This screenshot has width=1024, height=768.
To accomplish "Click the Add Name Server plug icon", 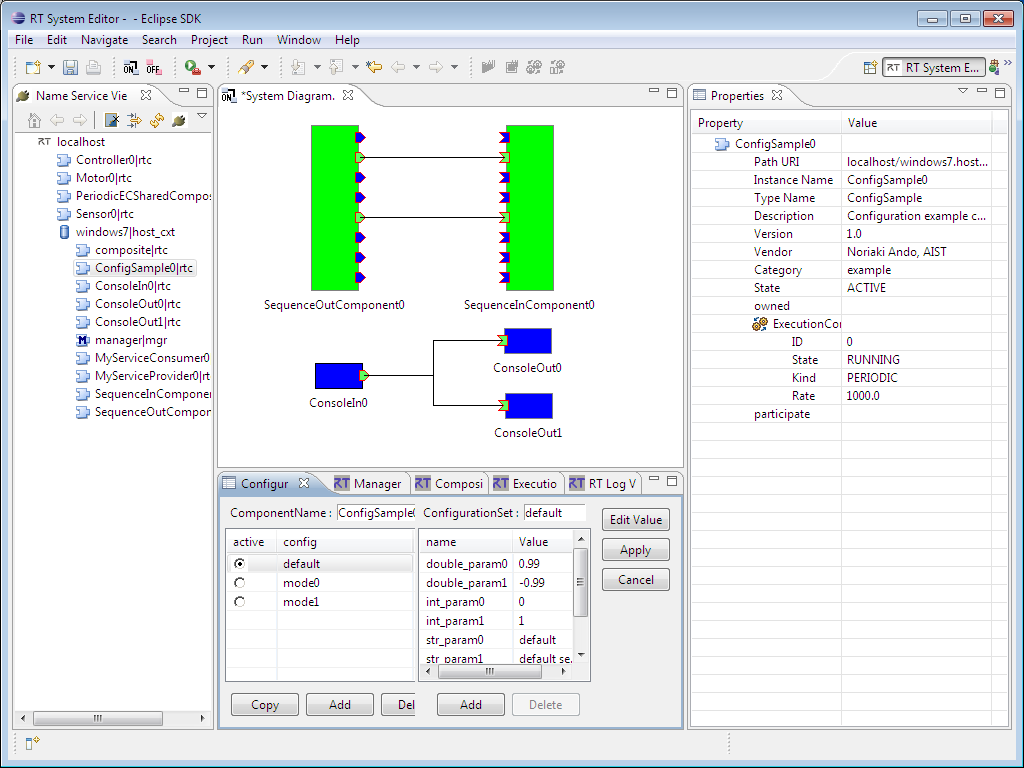I will tap(179, 120).
